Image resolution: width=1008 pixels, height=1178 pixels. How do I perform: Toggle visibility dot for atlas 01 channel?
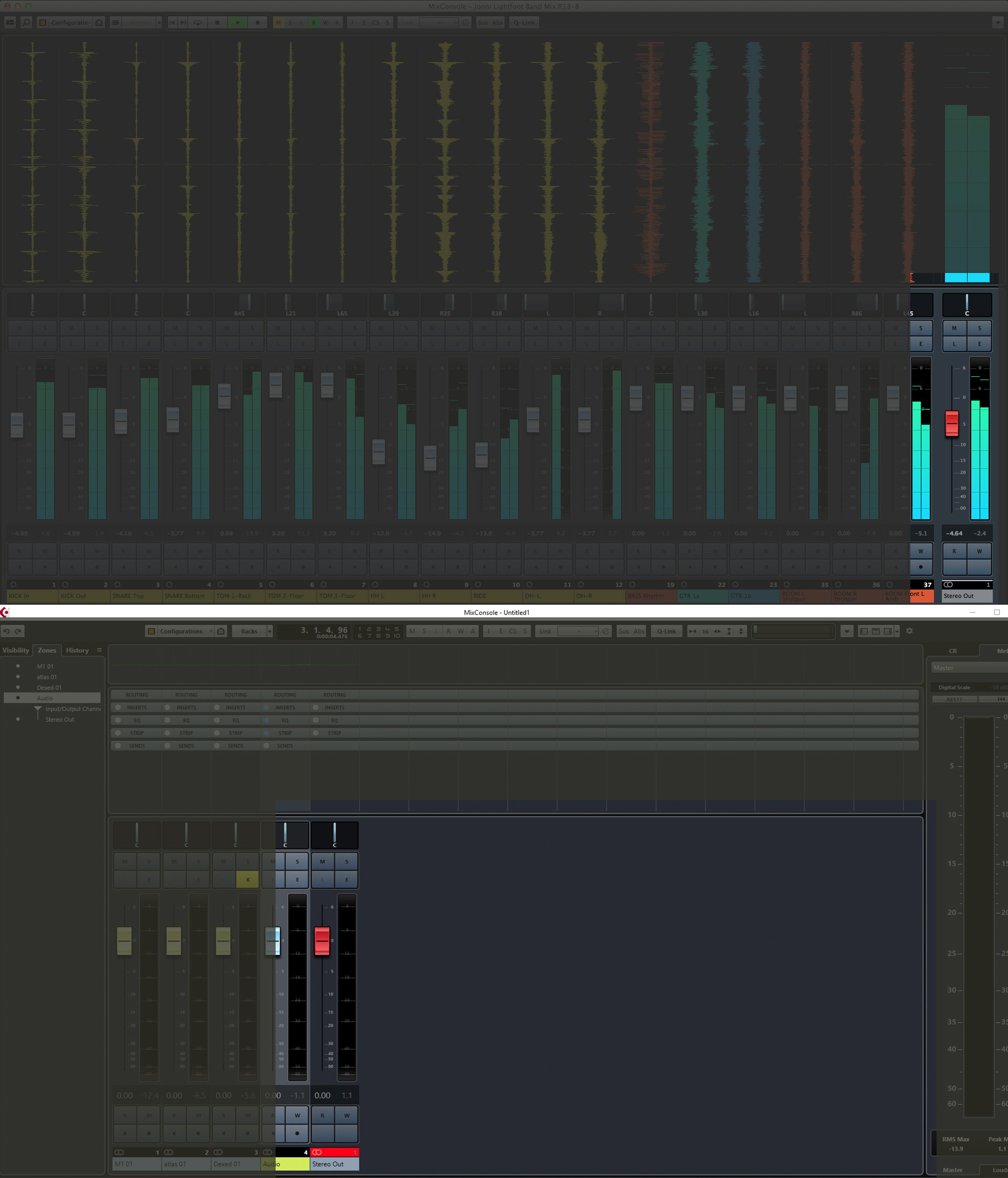18,677
